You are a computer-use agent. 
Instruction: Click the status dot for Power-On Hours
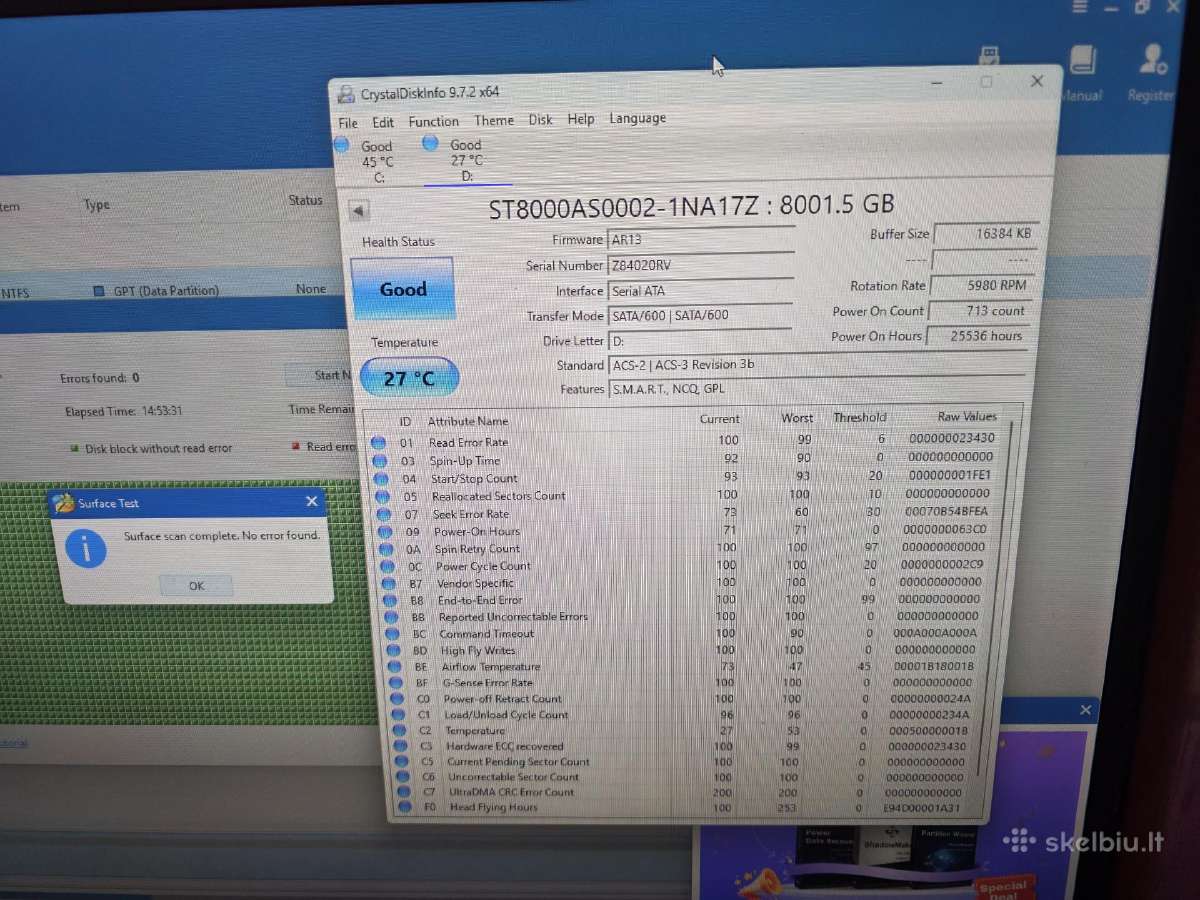coord(383,532)
